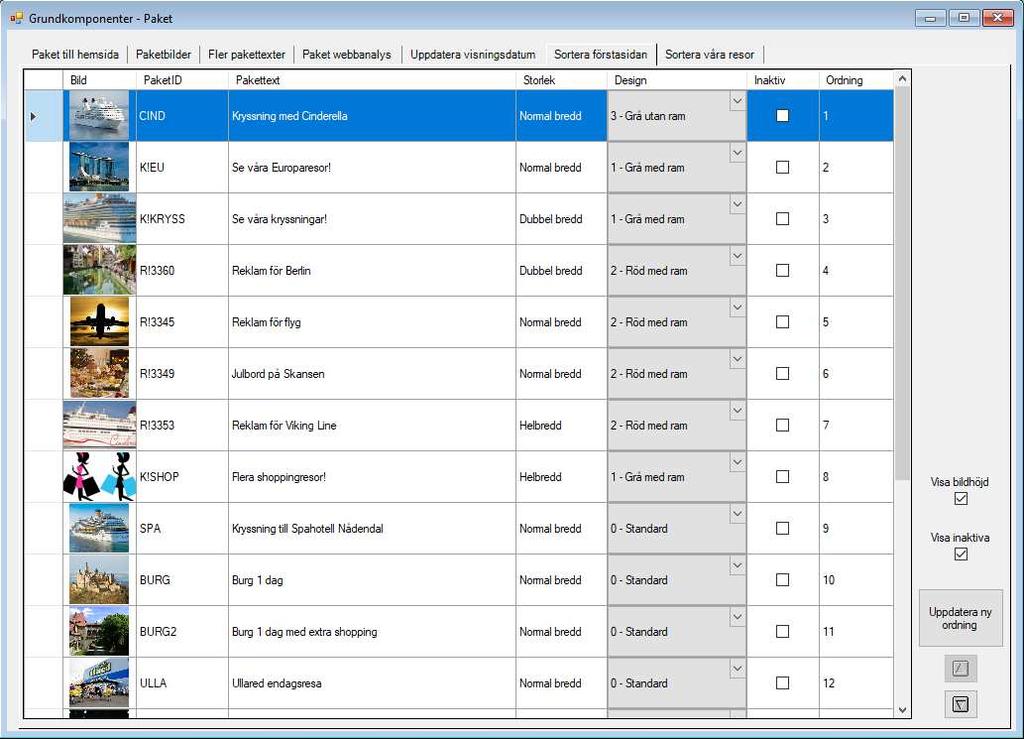Open Design dropdown for Reklam för Viking Line
Image resolution: width=1024 pixels, height=739 pixels.
(737, 411)
